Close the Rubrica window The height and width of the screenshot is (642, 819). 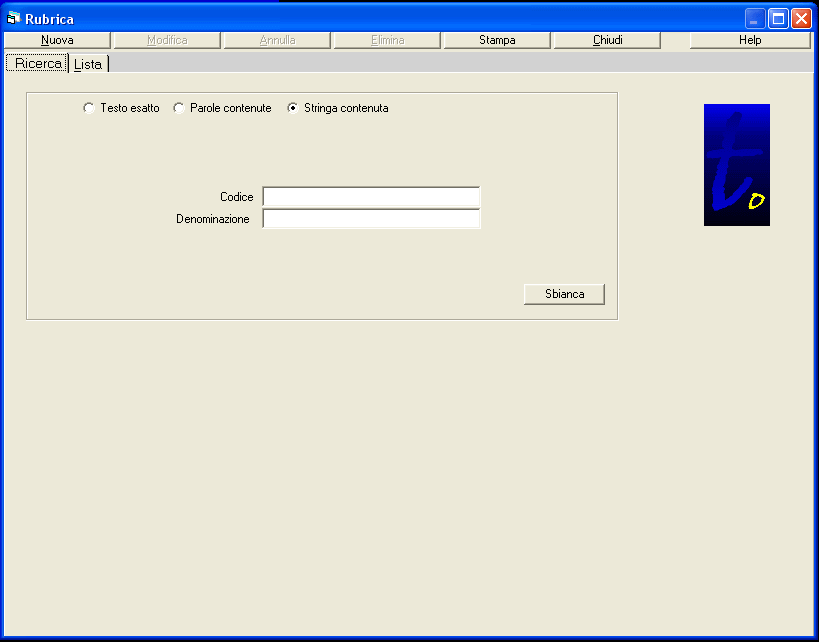tap(801, 19)
